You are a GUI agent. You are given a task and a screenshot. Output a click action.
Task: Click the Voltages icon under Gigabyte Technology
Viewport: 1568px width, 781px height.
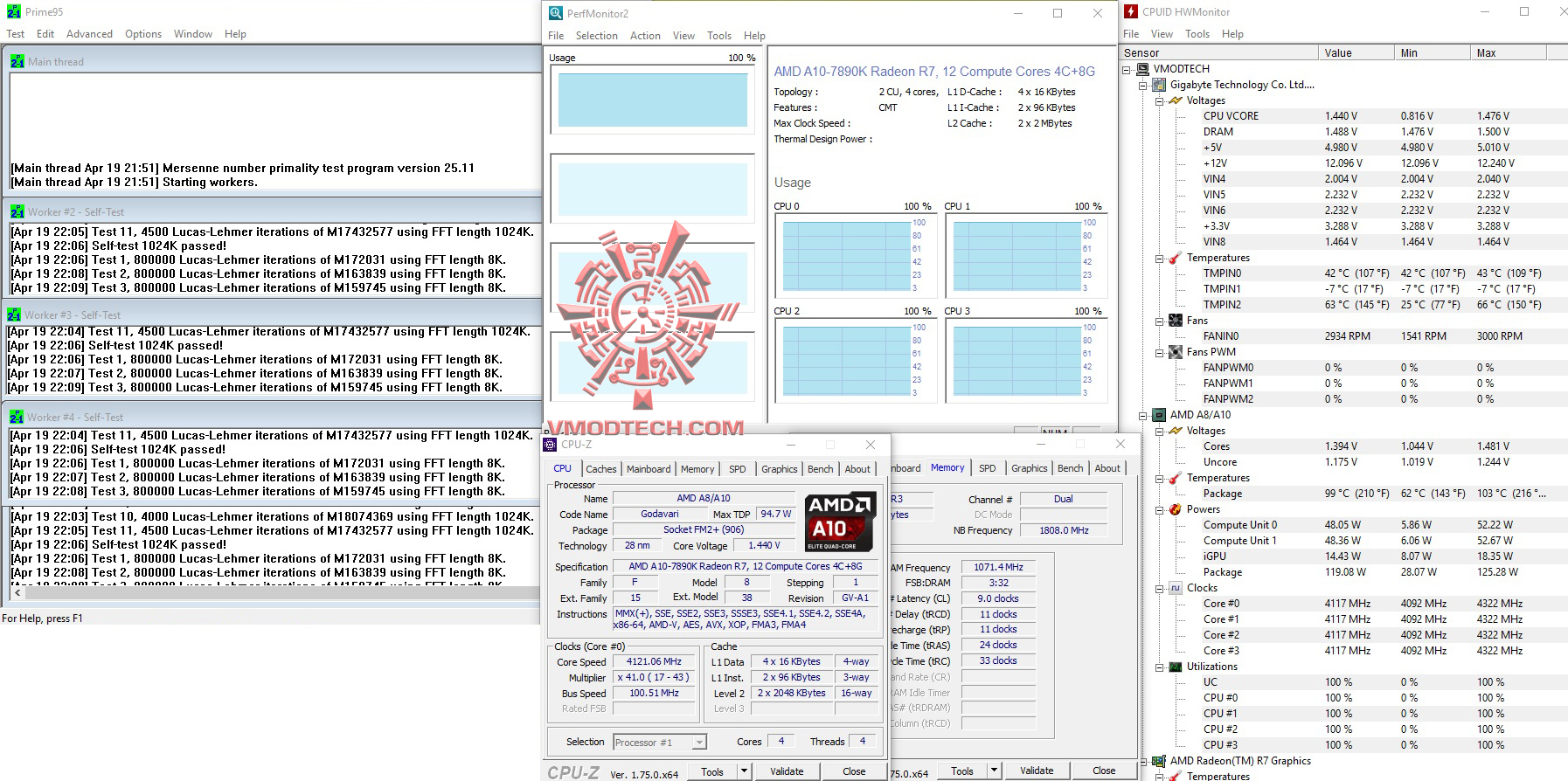click(x=1176, y=100)
